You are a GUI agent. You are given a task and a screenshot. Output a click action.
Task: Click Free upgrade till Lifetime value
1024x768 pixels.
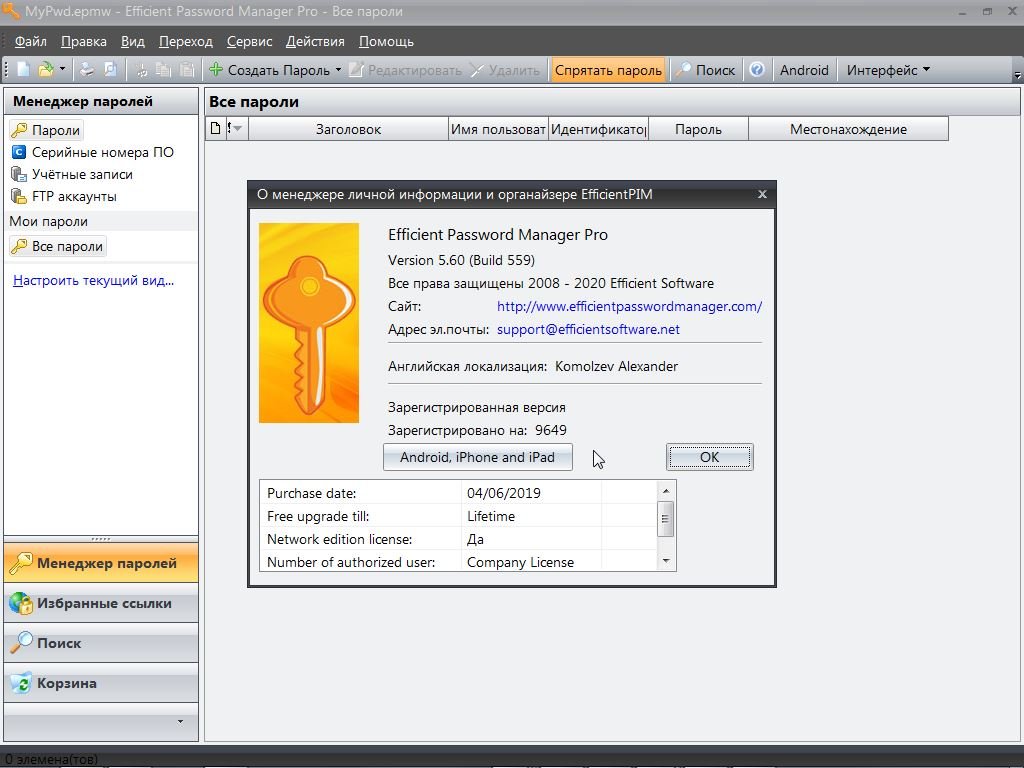tap(490, 516)
